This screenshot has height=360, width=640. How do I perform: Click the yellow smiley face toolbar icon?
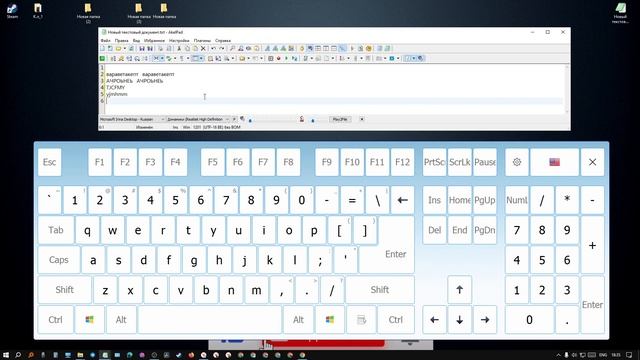369,49
